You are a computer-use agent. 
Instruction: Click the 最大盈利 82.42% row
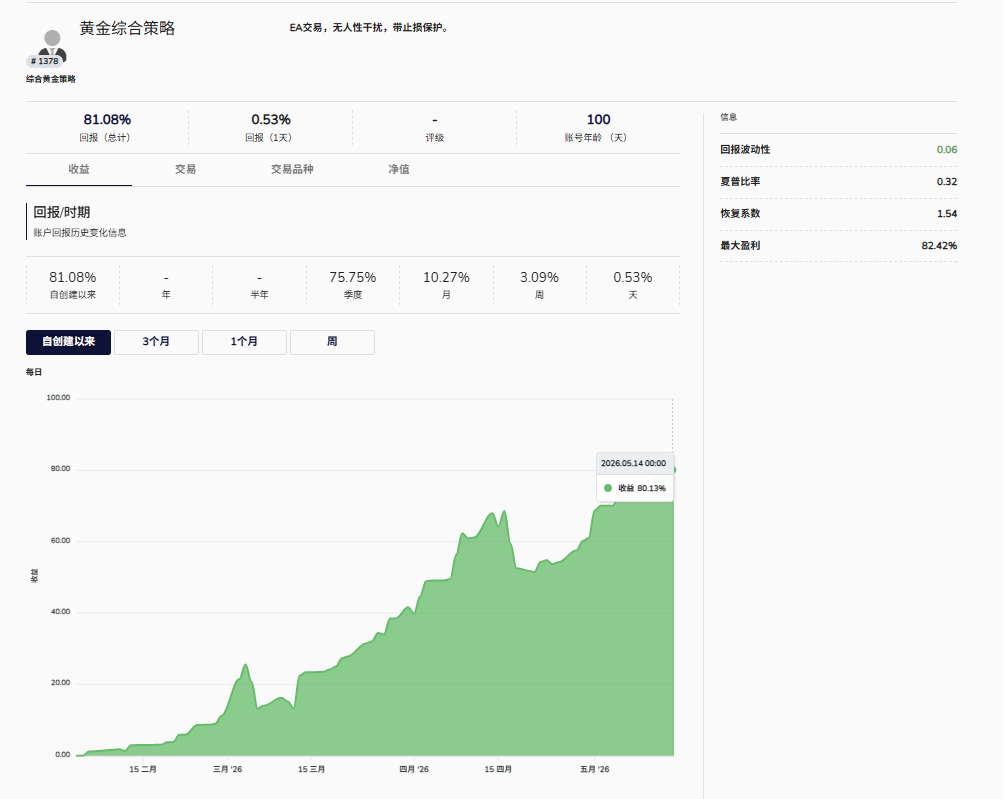839,246
